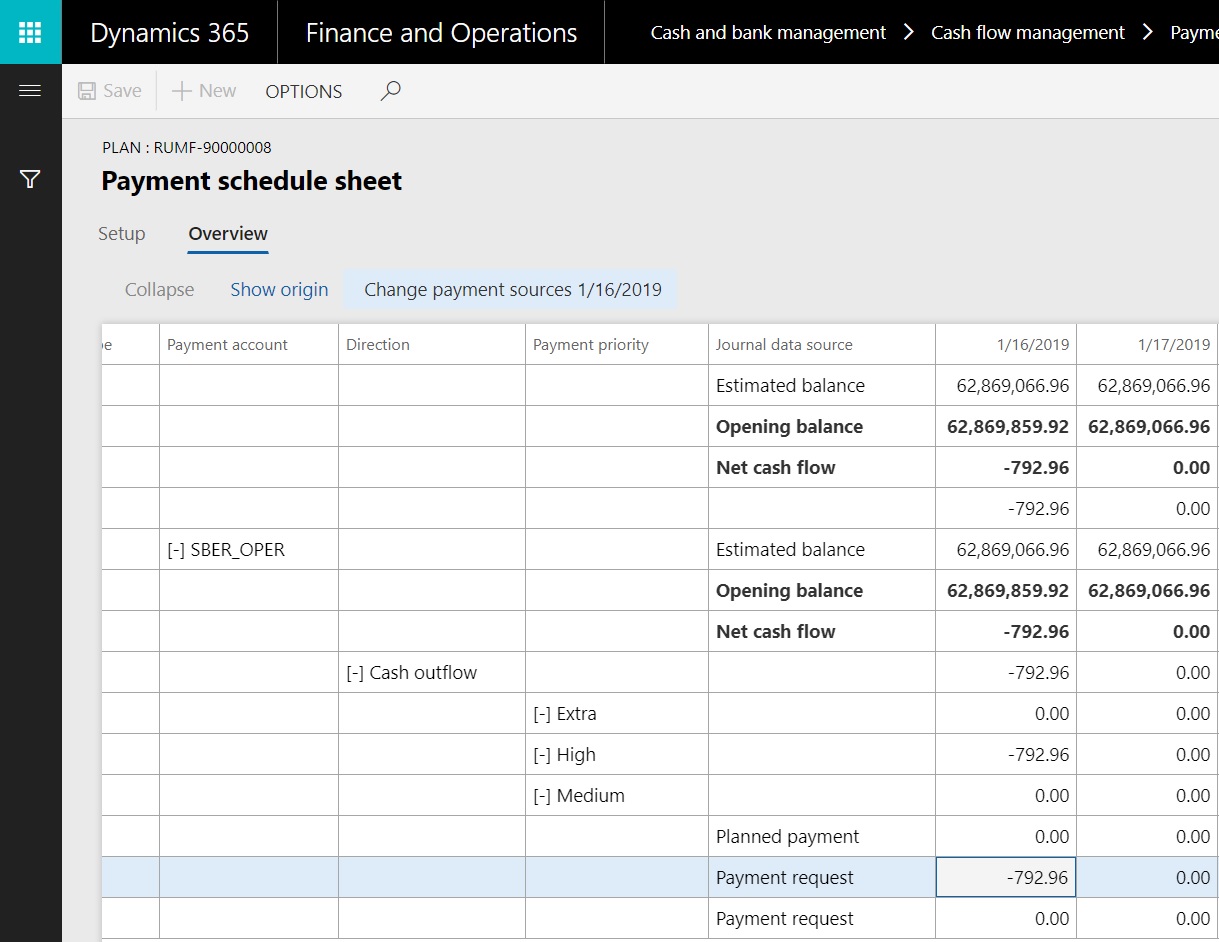Expand the hamburger navigation pane

[x=30, y=91]
